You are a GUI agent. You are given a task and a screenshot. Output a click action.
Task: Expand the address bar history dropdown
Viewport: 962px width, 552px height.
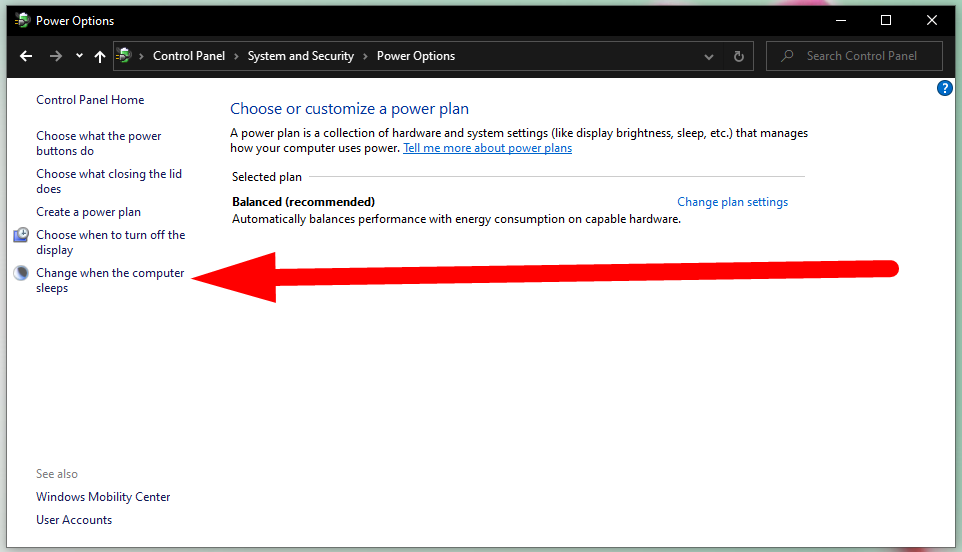tap(709, 56)
